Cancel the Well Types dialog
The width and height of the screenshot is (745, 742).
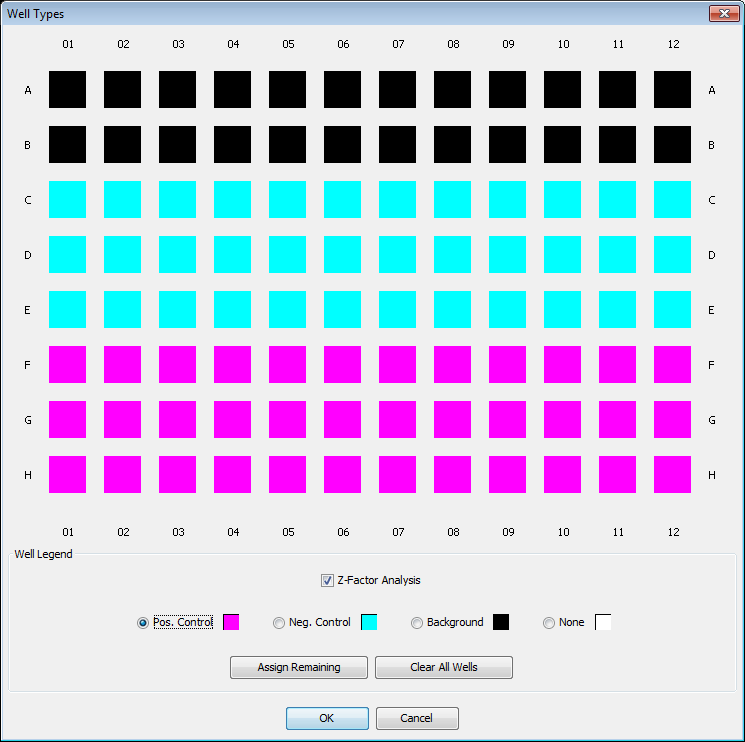(x=417, y=718)
